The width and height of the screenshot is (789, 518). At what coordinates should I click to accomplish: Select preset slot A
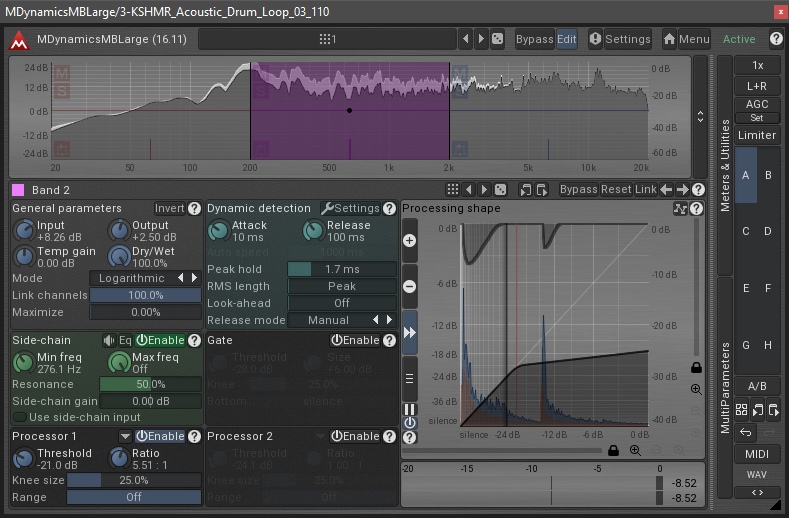pos(746,175)
